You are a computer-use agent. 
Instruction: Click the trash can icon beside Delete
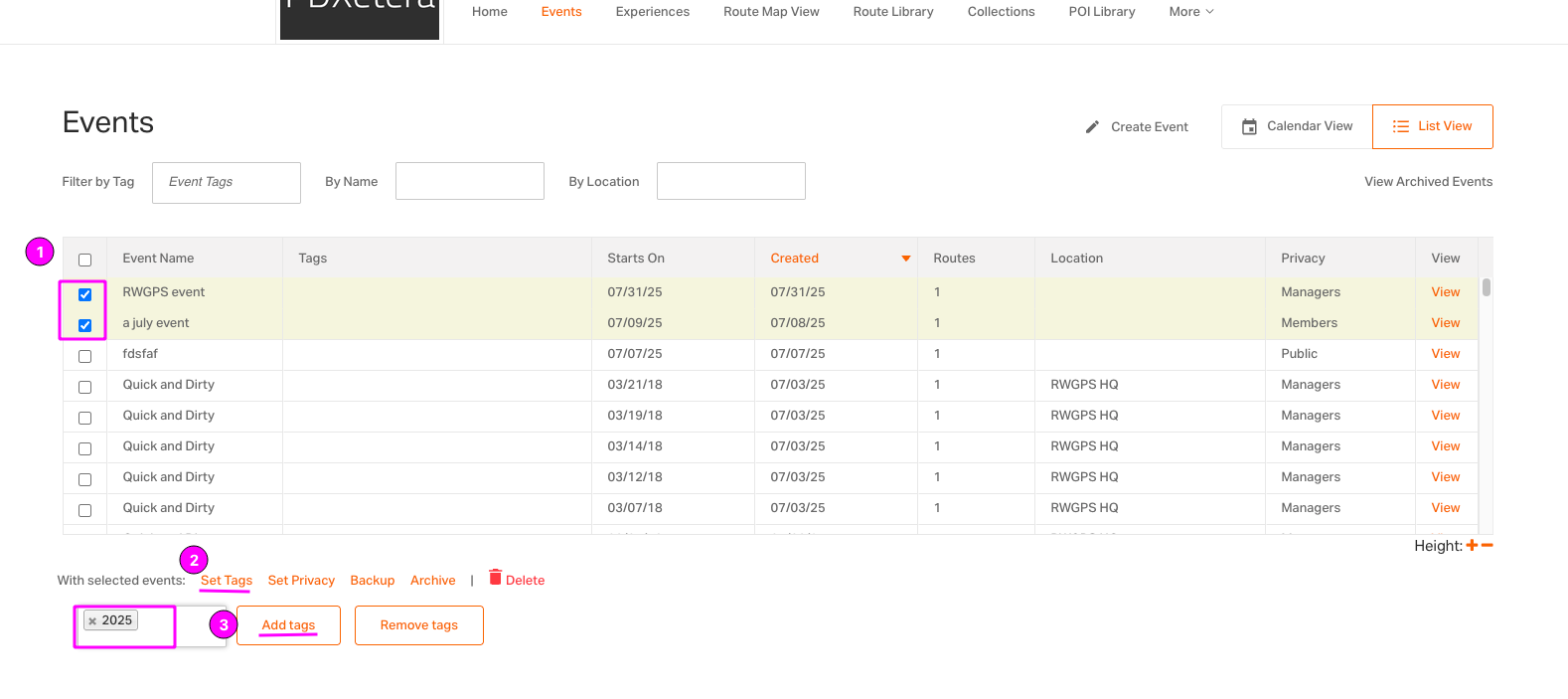tap(495, 578)
